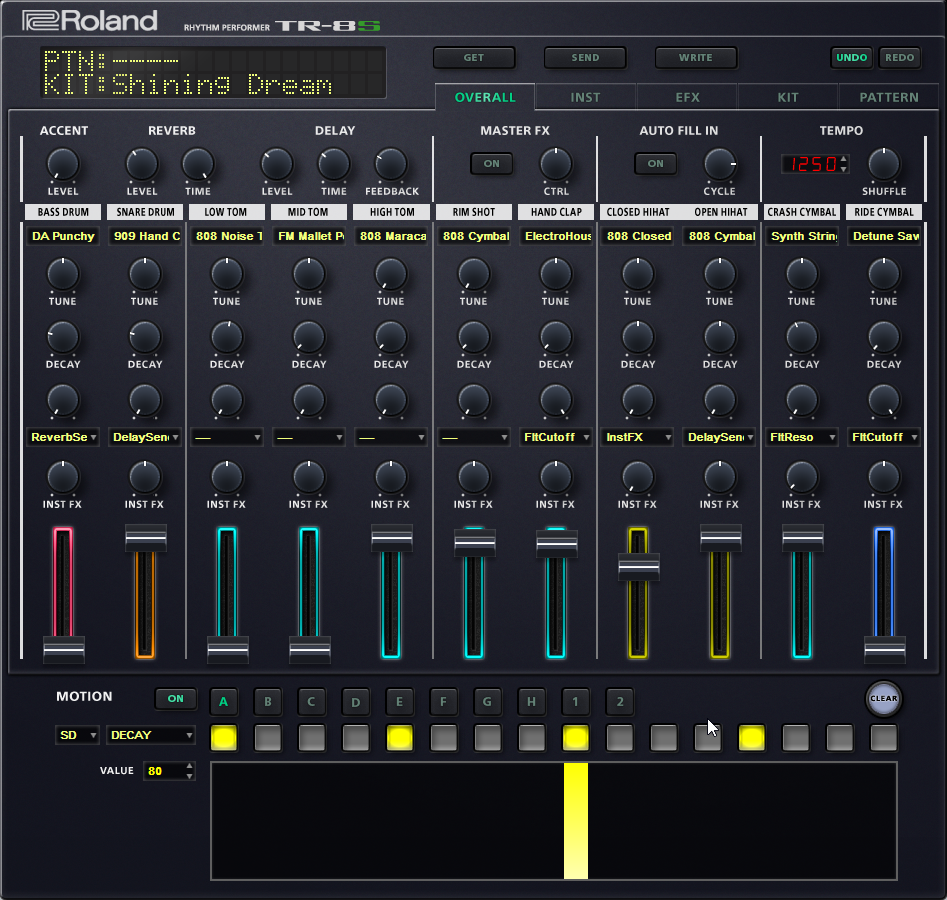Screen dimensions: 947x900
Task: Disable the fifth motion step pad
Action: (400, 738)
